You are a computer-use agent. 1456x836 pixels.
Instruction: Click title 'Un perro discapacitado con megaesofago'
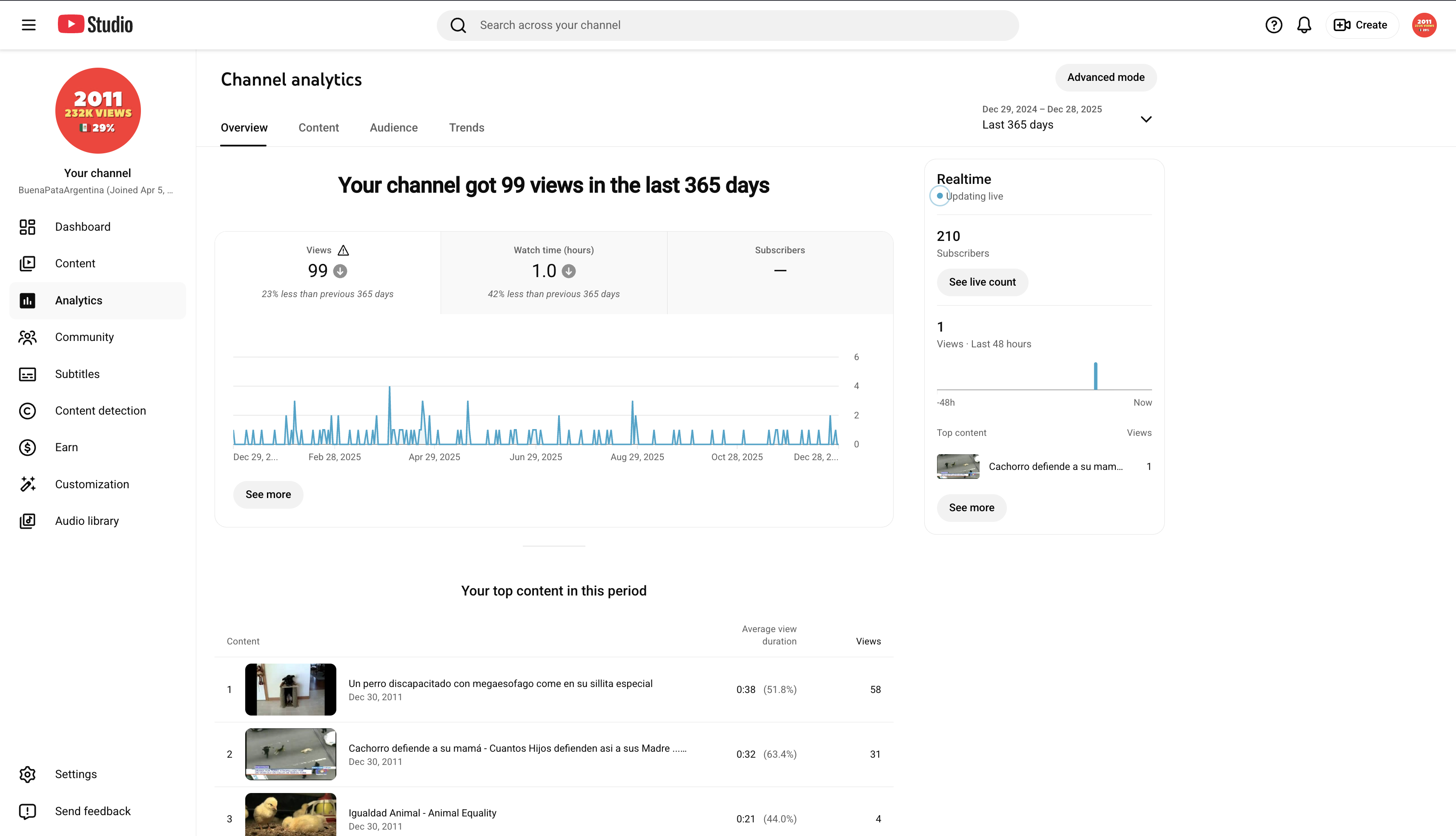coord(500,683)
